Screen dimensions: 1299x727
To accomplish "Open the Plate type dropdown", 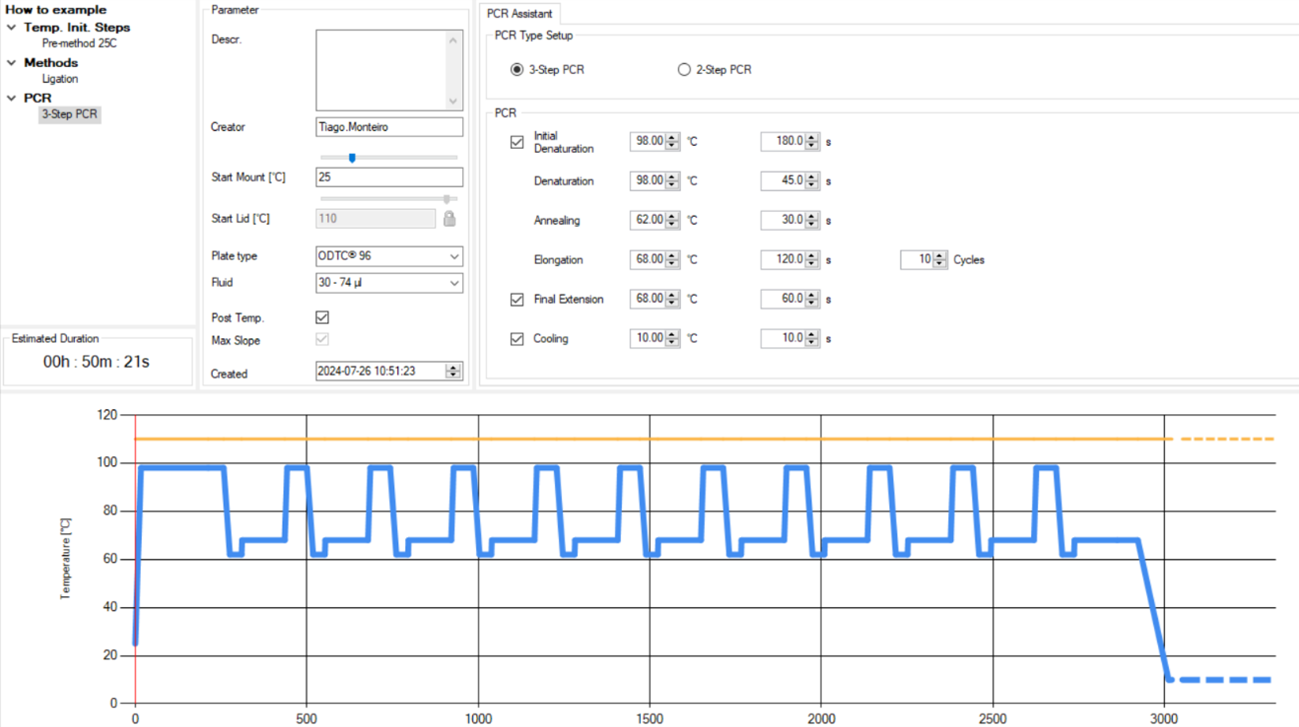I will 453,256.
